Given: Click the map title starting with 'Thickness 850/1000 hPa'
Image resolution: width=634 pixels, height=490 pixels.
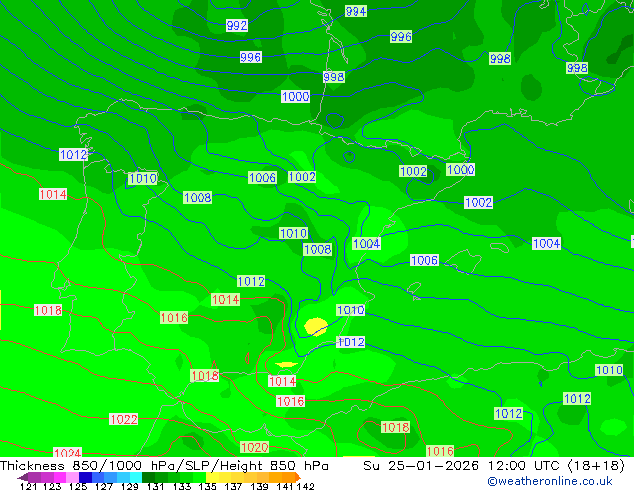Looking at the screenshot, I should [x=164, y=466].
